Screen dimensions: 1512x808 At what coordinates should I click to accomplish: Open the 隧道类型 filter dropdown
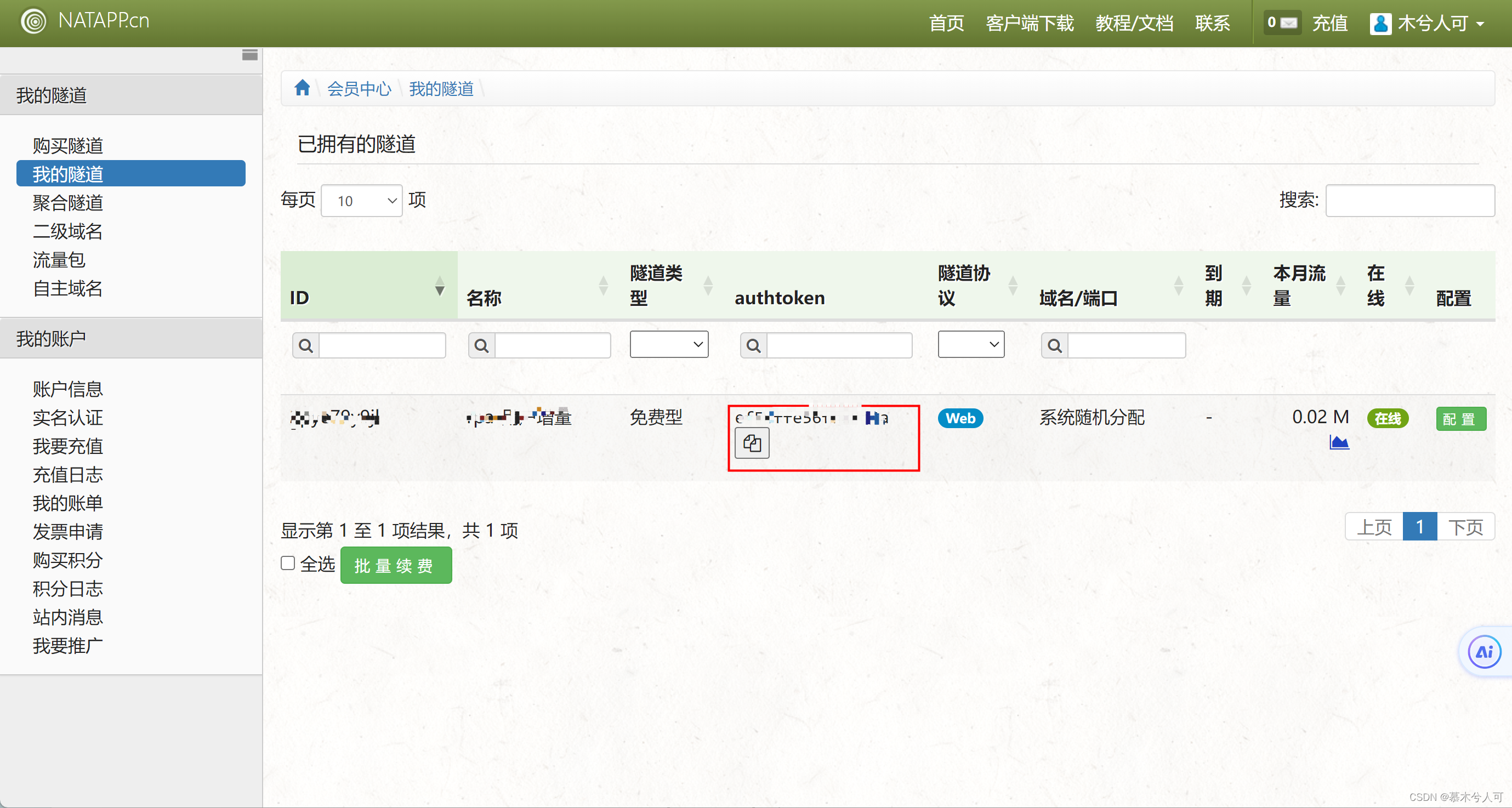(668, 344)
